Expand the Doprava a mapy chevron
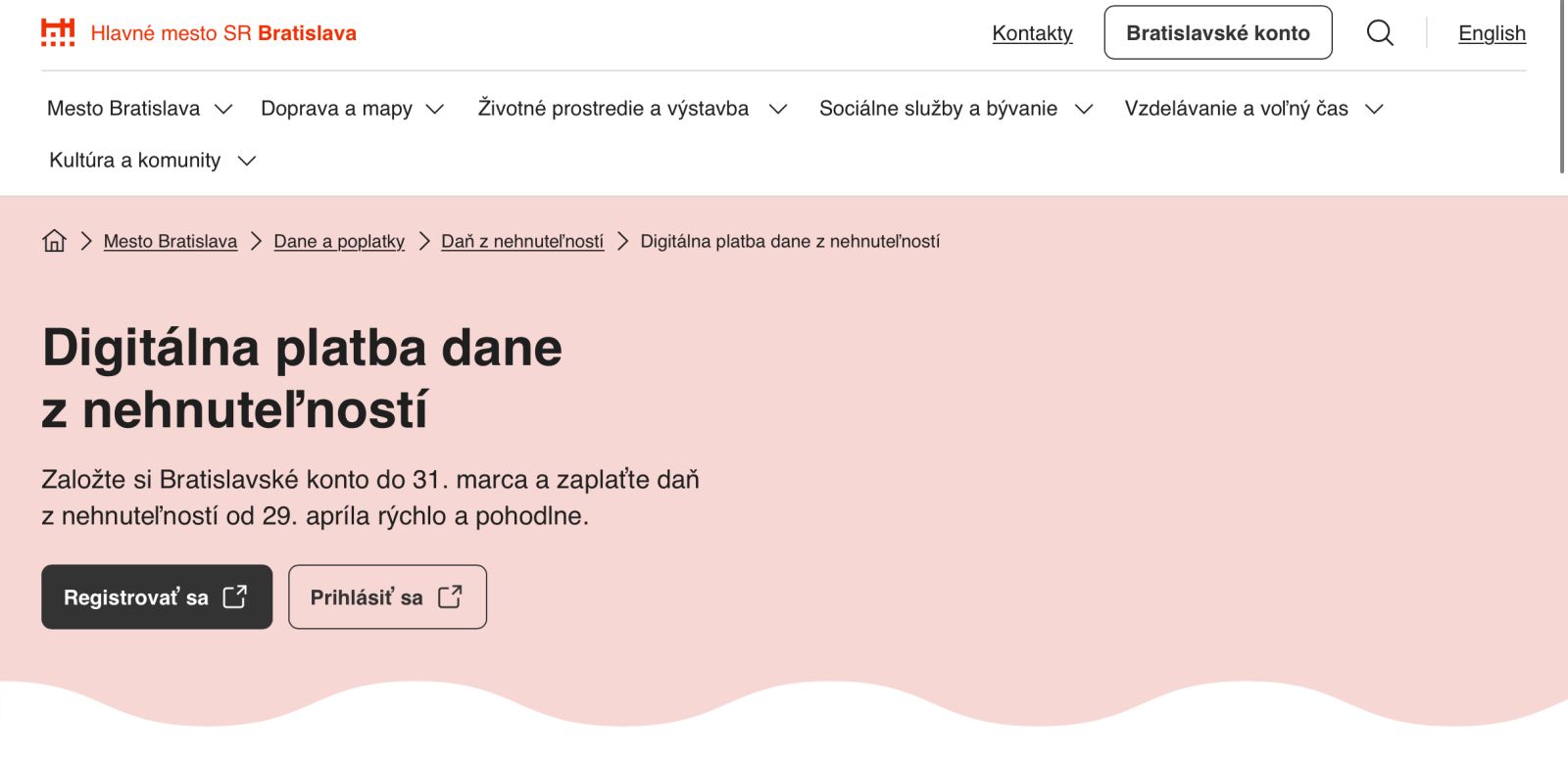Viewport: 1568px width, 762px height. (435, 109)
